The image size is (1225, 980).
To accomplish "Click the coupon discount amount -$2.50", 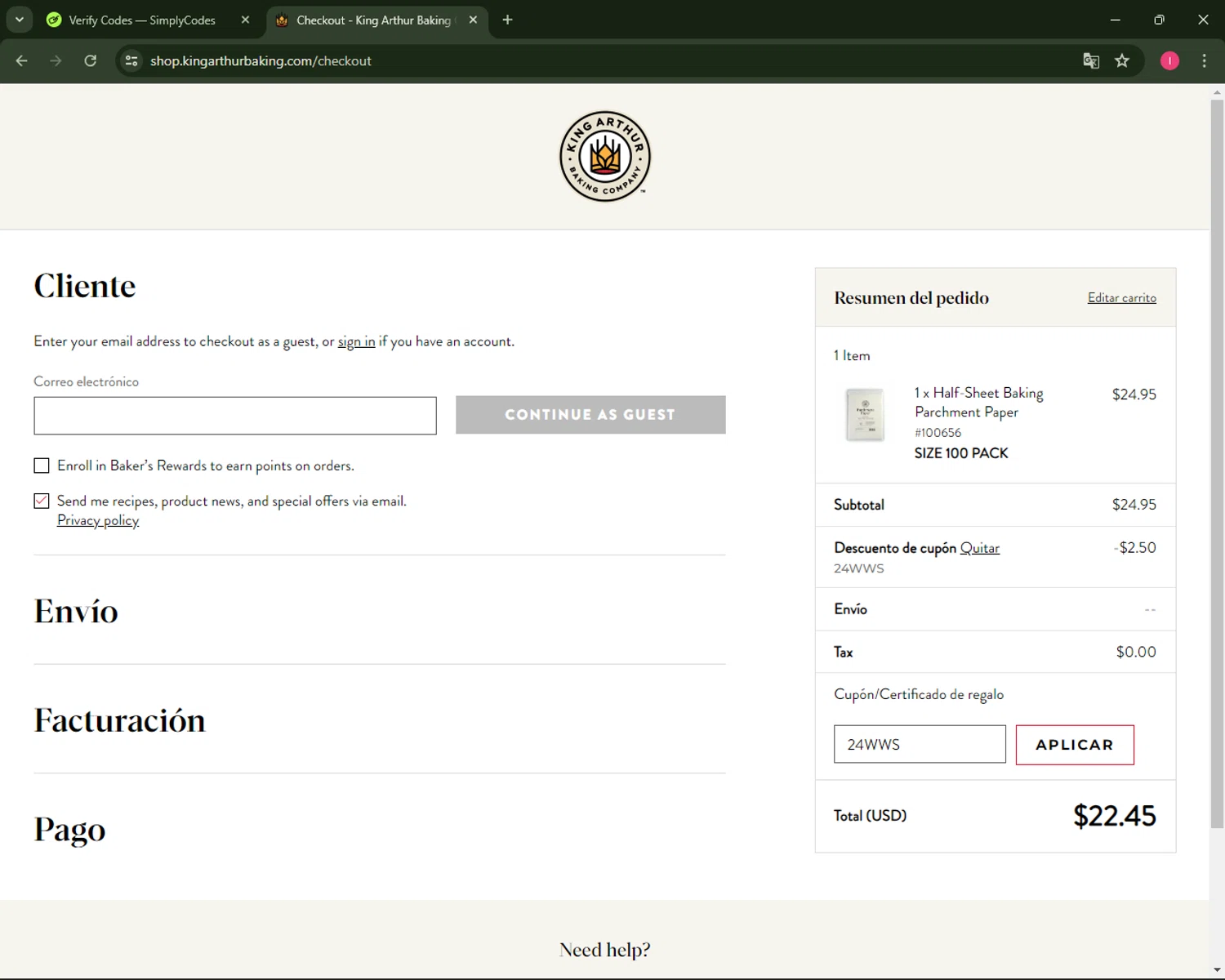I will point(1135,548).
